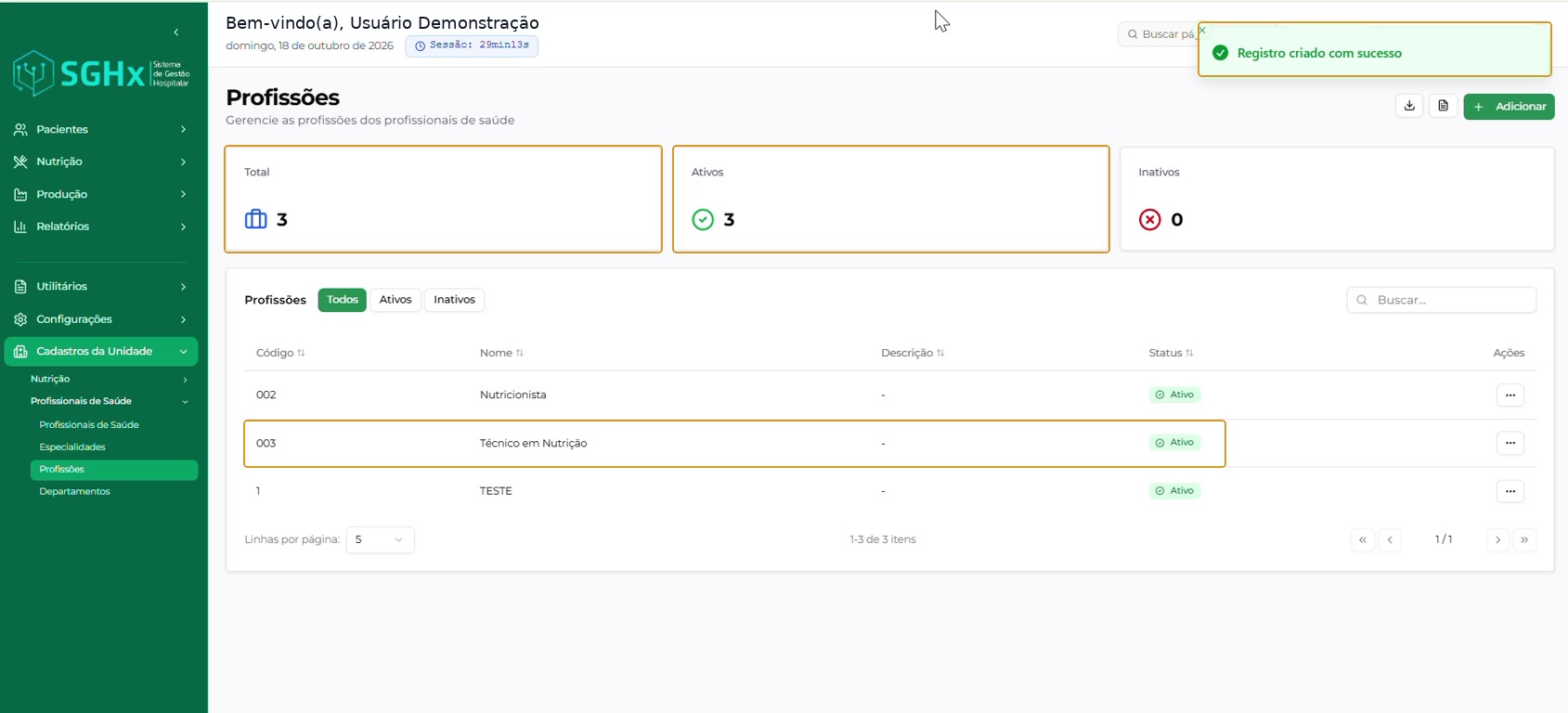Click the Buscar field in professions table
Image resolution: width=1568 pixels, height=713 pixels.
click(1441, 300)
